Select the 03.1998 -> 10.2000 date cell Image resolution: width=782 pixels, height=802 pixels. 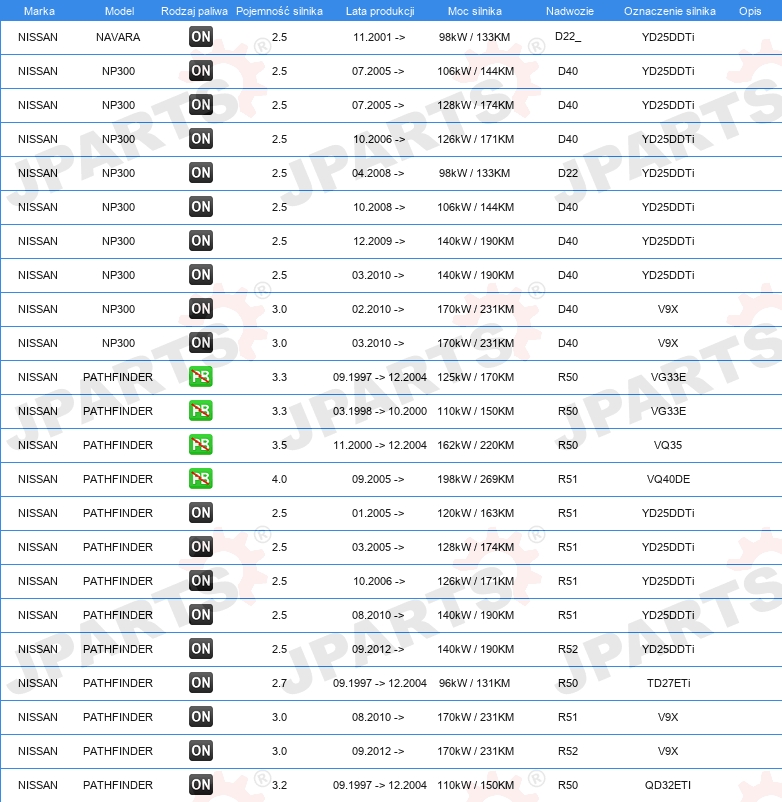379,411
